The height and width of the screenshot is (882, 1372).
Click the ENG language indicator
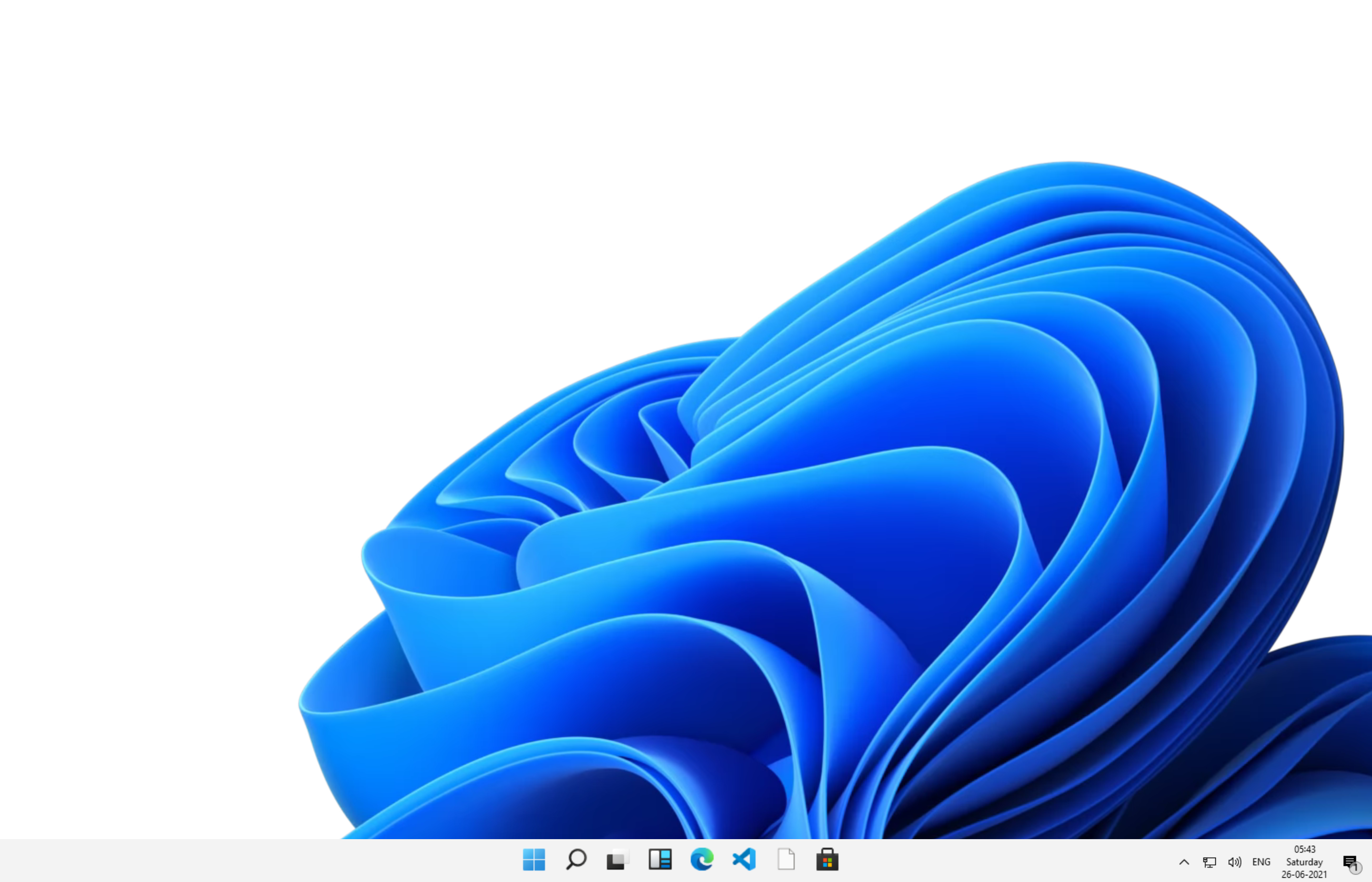click(x=1261, y=862)
